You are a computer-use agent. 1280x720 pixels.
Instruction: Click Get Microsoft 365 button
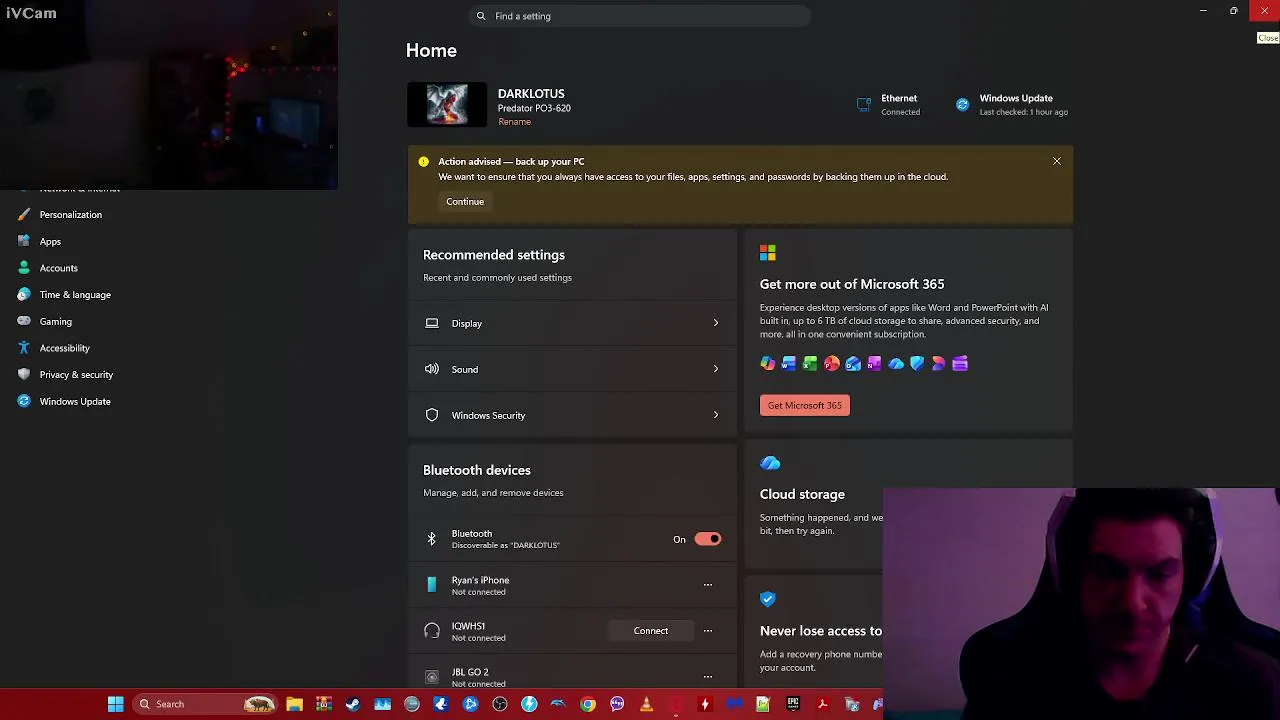click(805, 405)
